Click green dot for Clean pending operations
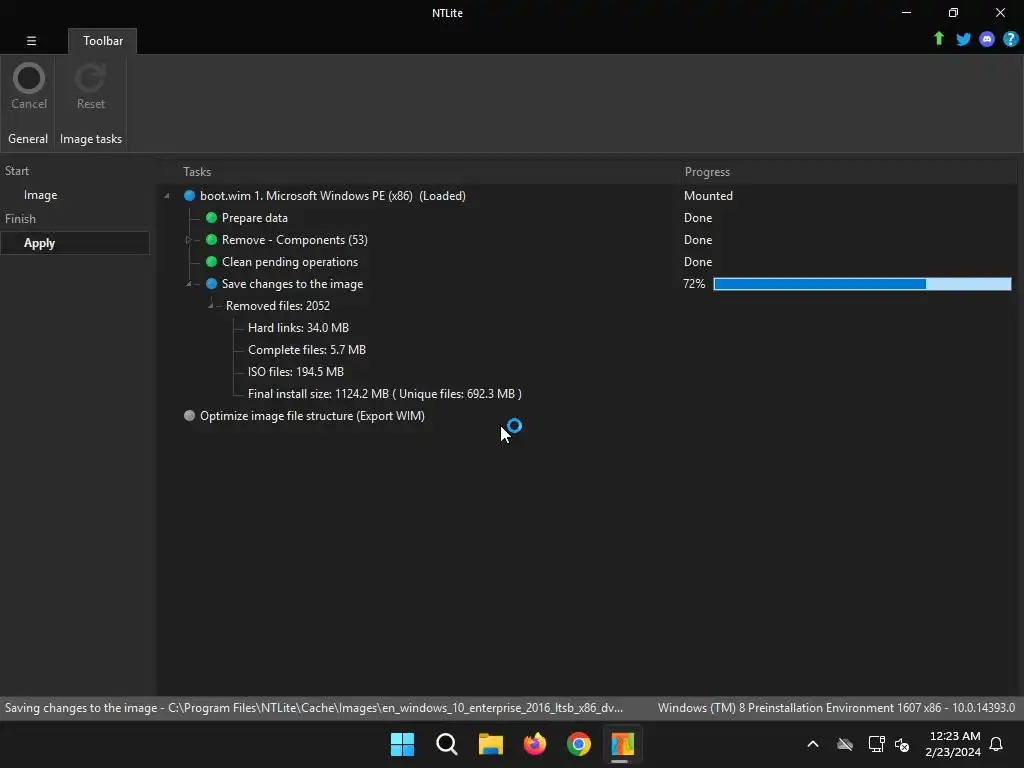 pos(211,262)
